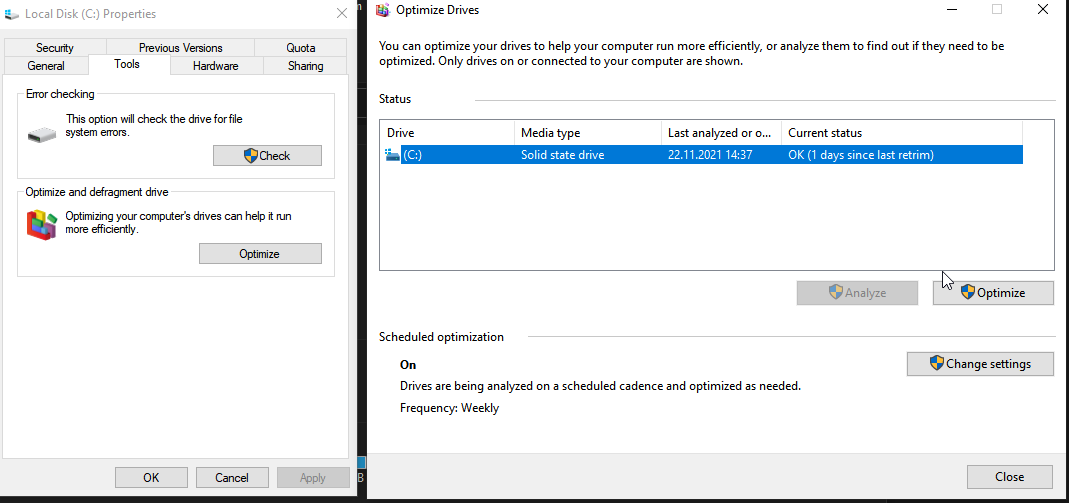Select the (C:) drive row
This screenshot has width=1069, height=503.
[701, 155]
